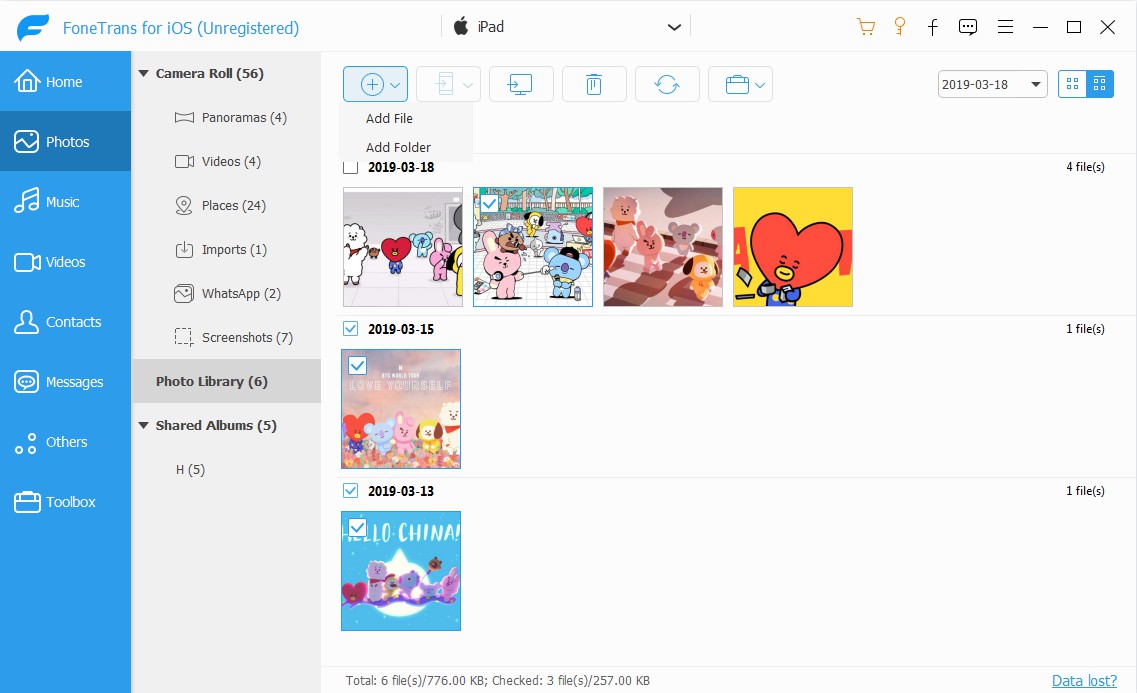Uncheck the Love Yourself photo checkbox
The height and width of the screenshot is (693, 1137).
357,365
